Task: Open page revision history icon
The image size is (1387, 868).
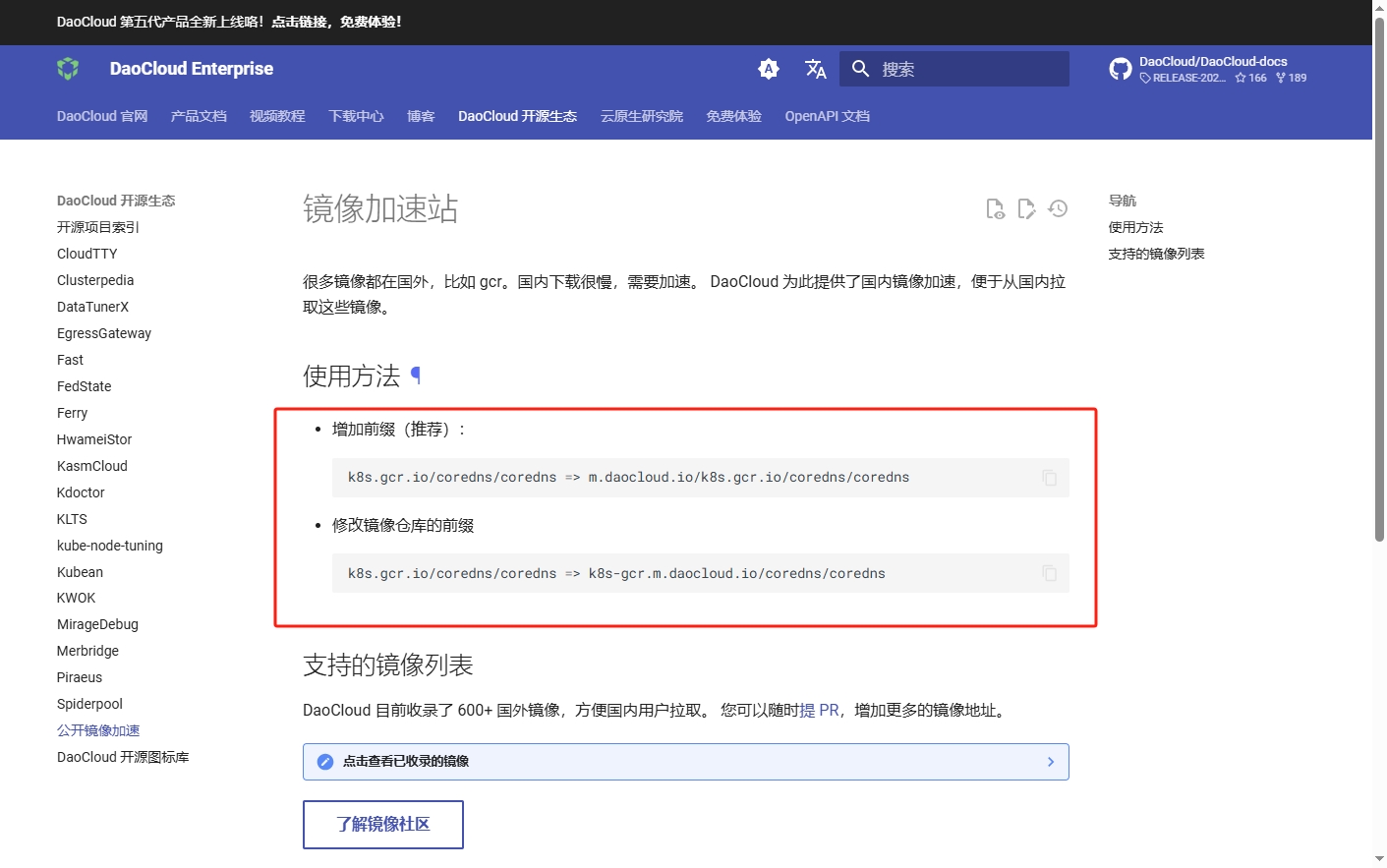Action: [1058, 208]
